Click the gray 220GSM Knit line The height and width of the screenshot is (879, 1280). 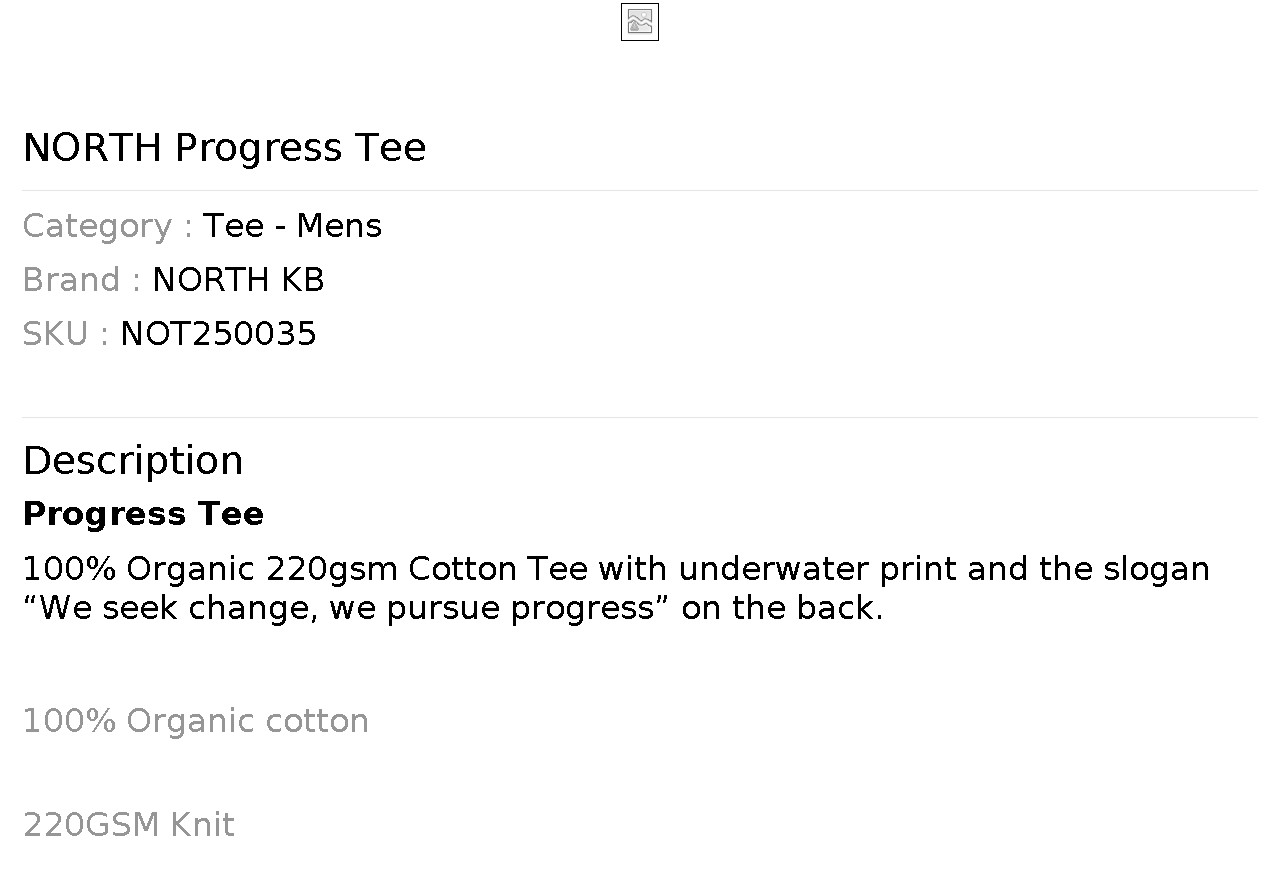[128, 825]
